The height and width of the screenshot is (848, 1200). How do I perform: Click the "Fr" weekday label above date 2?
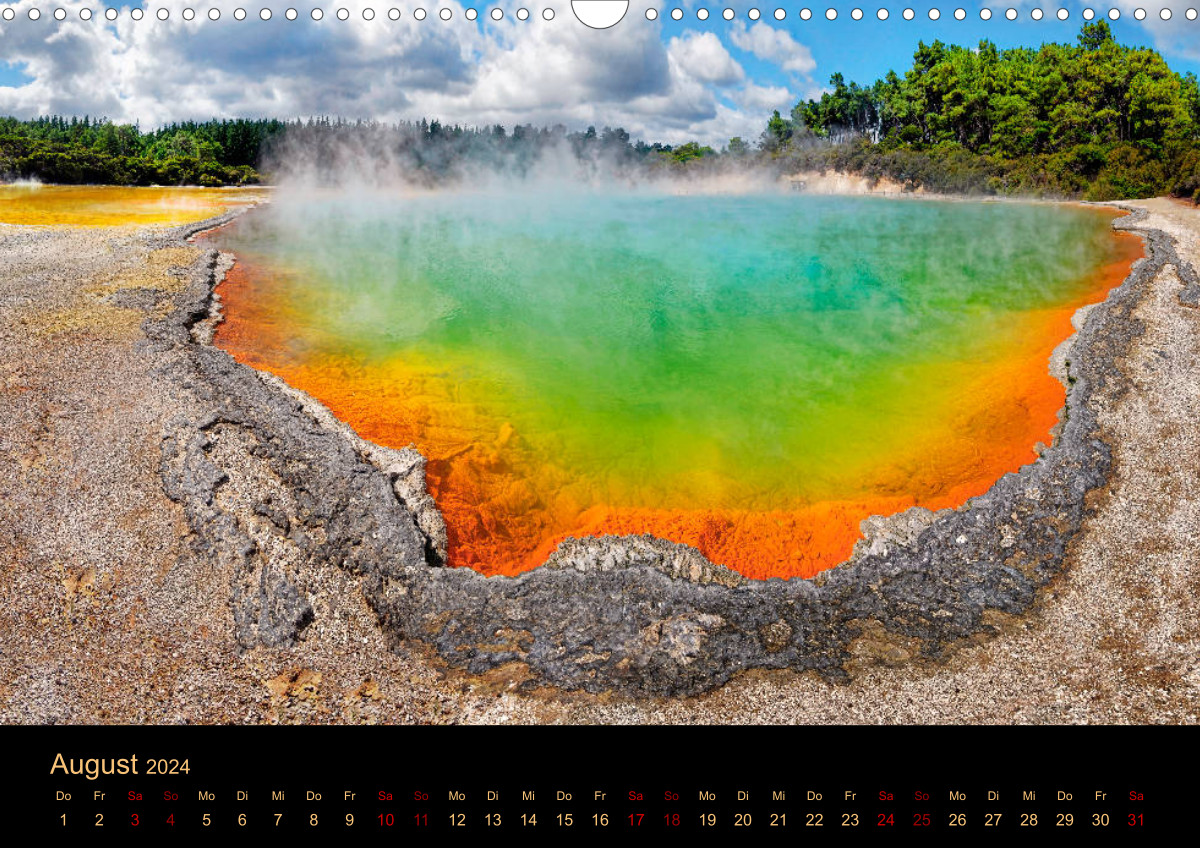[99, 796]
